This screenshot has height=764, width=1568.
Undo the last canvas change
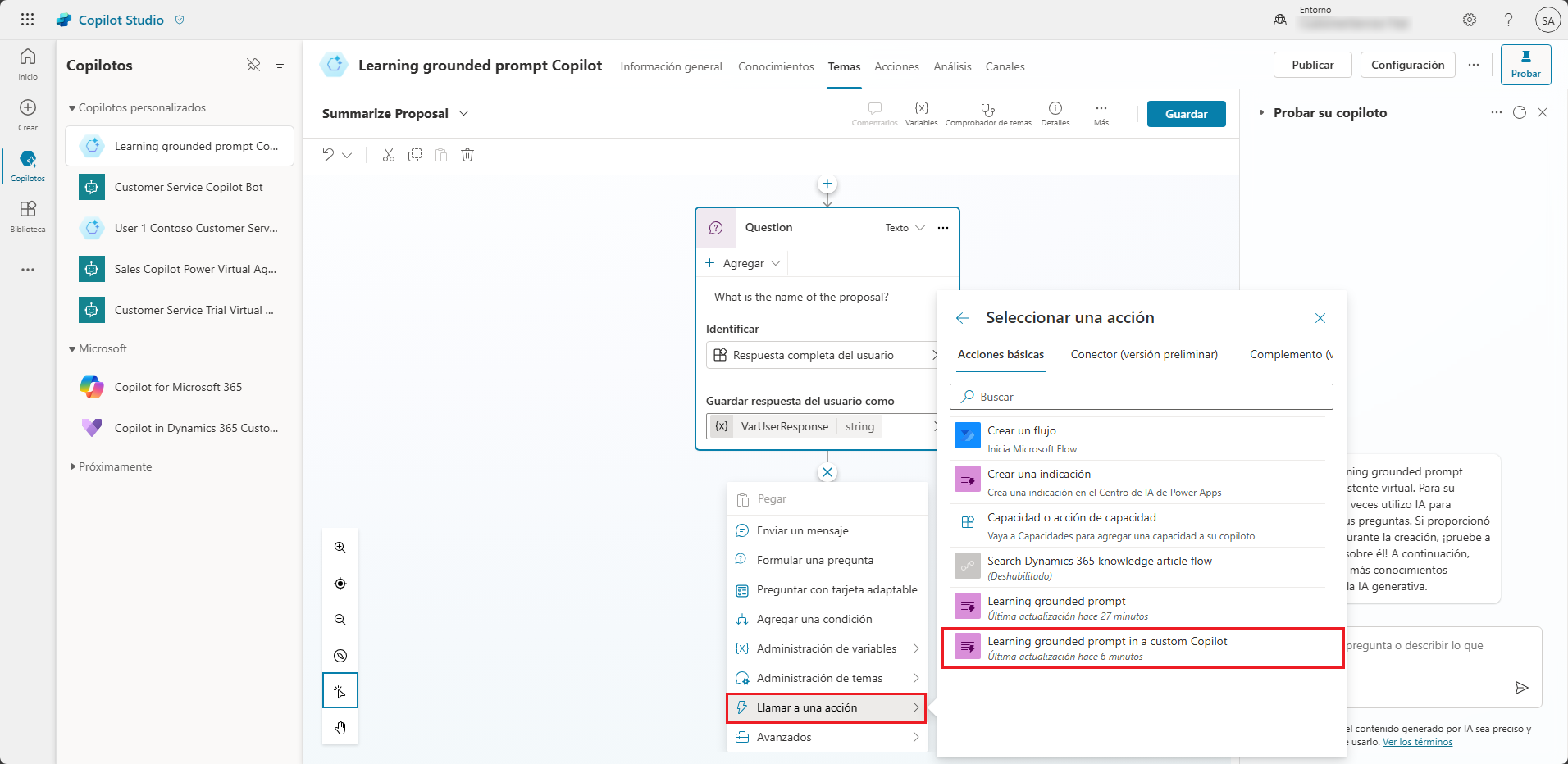click(x=328, y=155)
